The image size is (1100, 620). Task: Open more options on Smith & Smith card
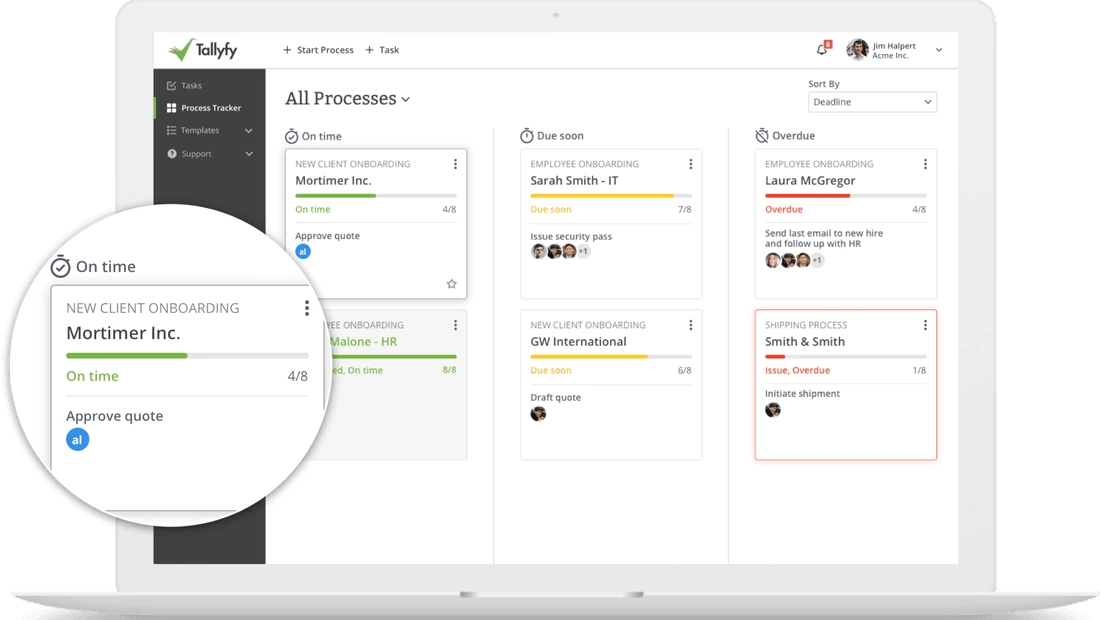(925, 325)
